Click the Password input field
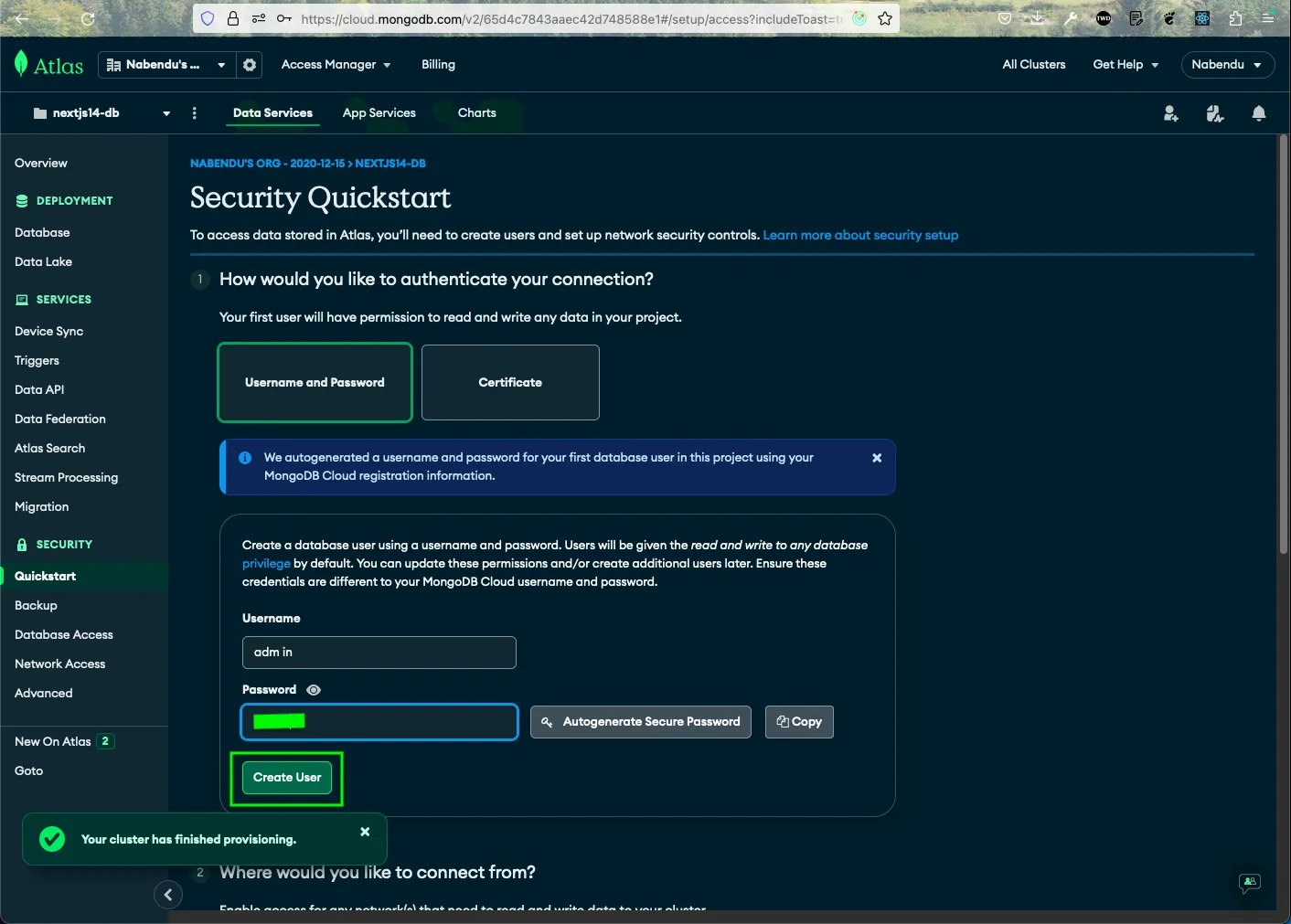 [379, 722]
